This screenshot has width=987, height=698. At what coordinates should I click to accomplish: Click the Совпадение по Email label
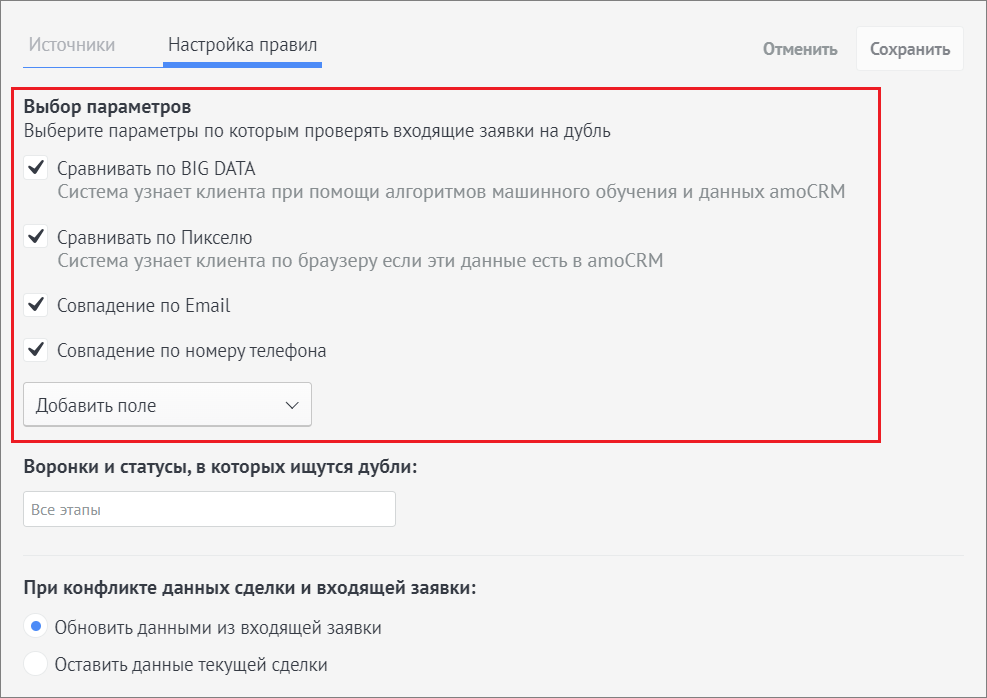[x=144, y=305]
